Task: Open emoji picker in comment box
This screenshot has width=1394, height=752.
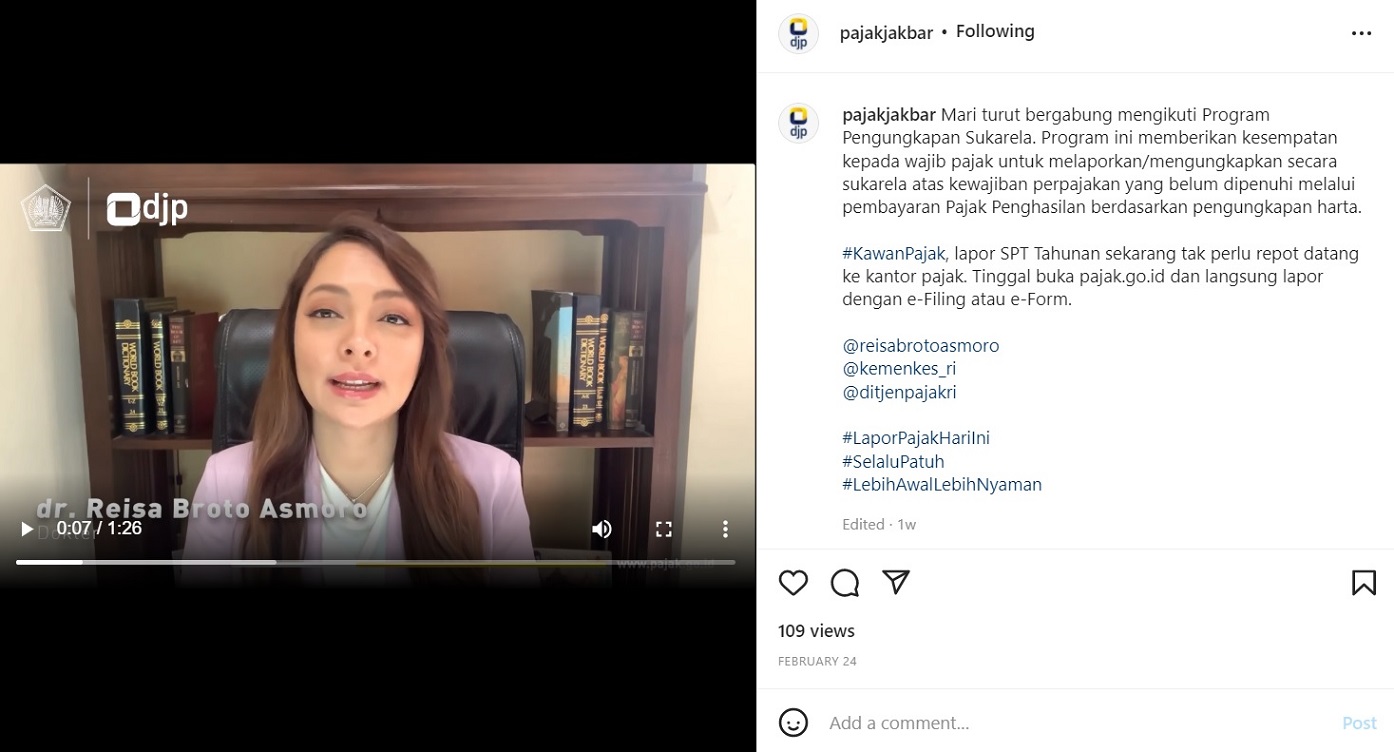Action: pos(793,722)
